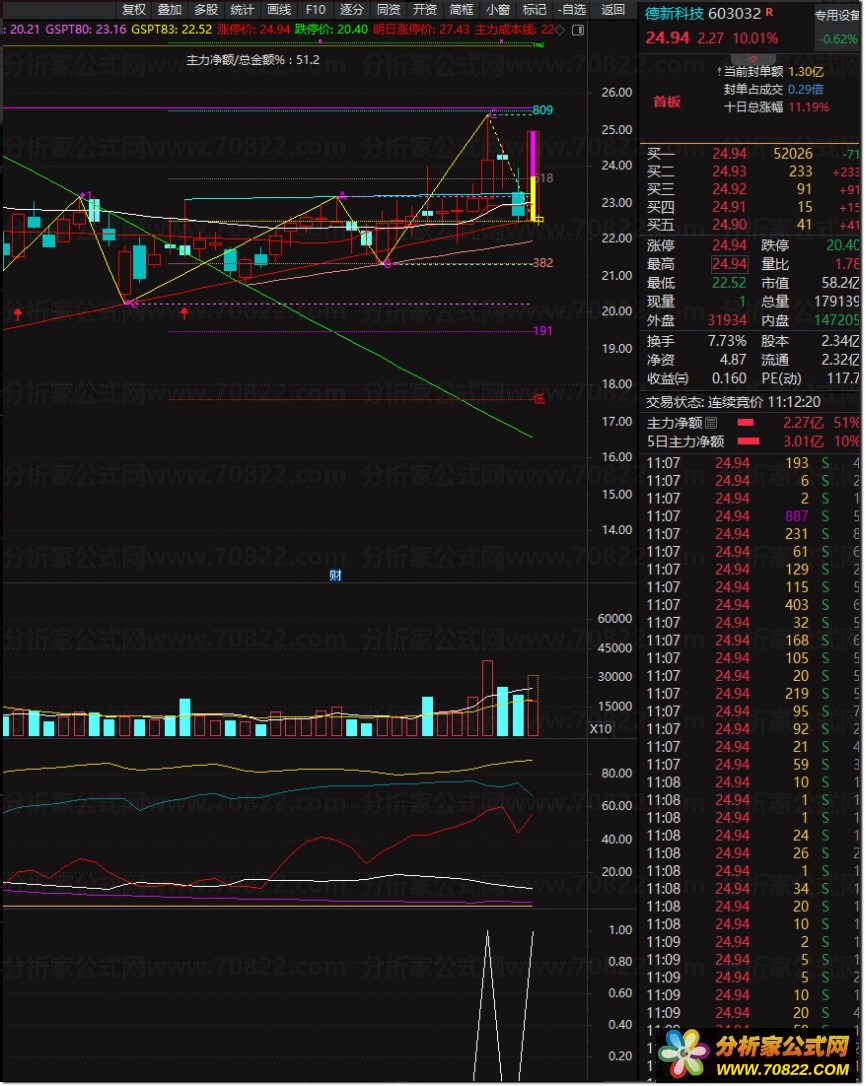This screenshot has width=866, height=1086.
Task: Click the boxed 最高 value 24.94
Action: pyautogui.click(x=730, y=264)
